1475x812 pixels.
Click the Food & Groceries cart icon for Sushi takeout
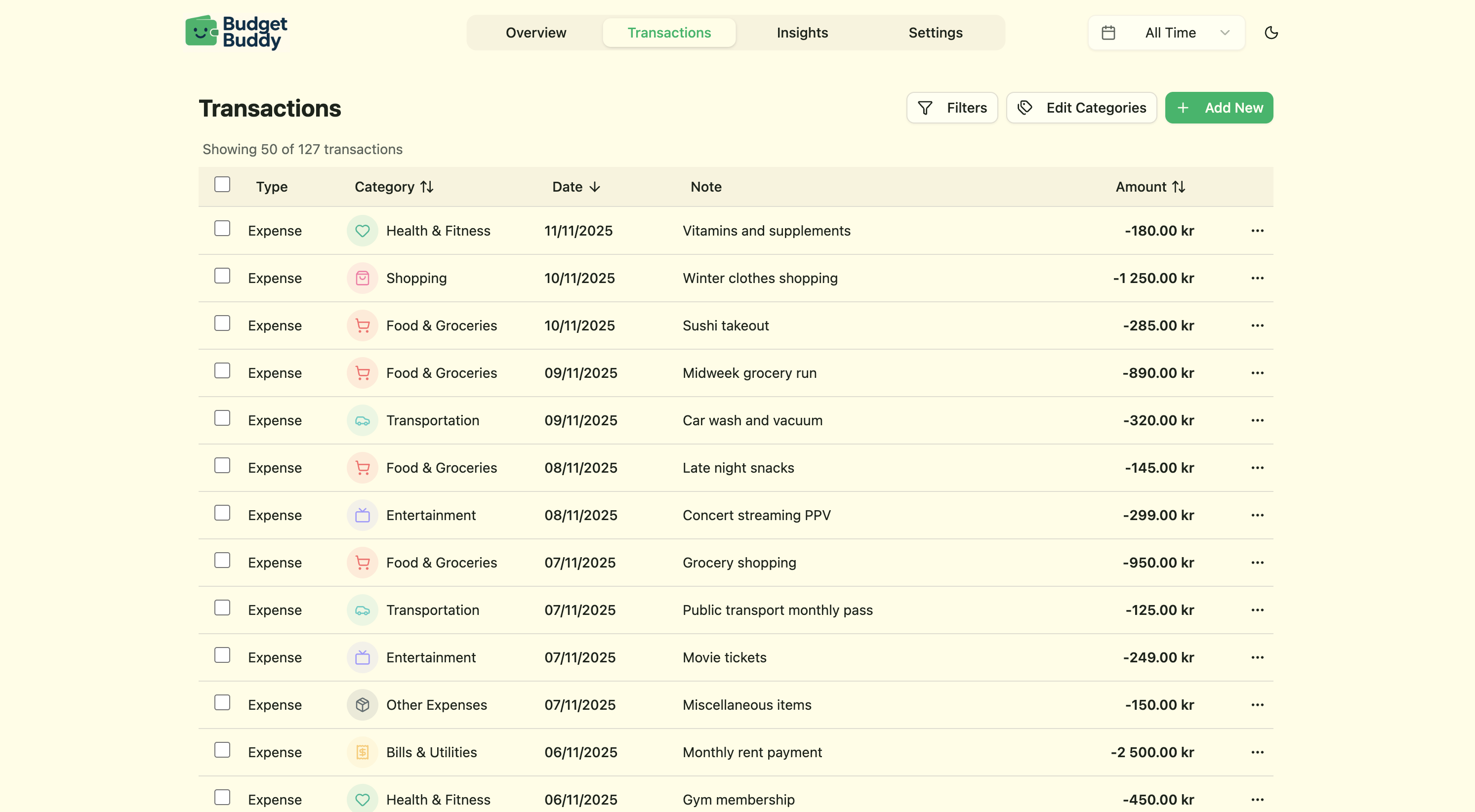click(x=362, y=325)
